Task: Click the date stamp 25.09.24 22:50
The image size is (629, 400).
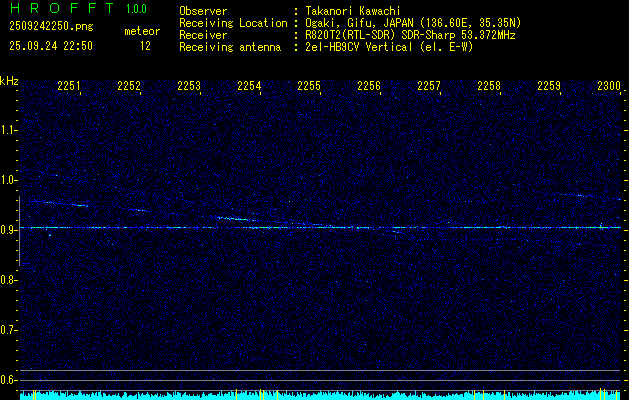Action: pyautogui.click(x=50, y=45)
